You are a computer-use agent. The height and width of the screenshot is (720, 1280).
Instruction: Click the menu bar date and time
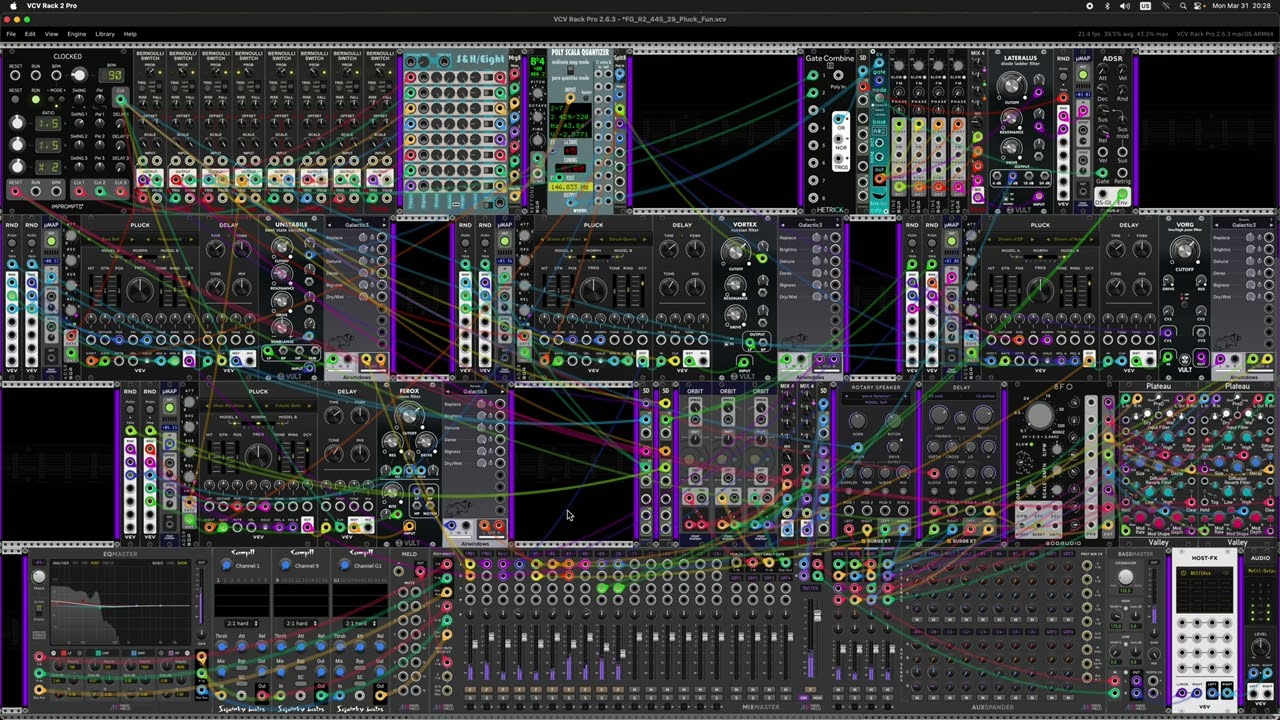(x=1240, y=6)
